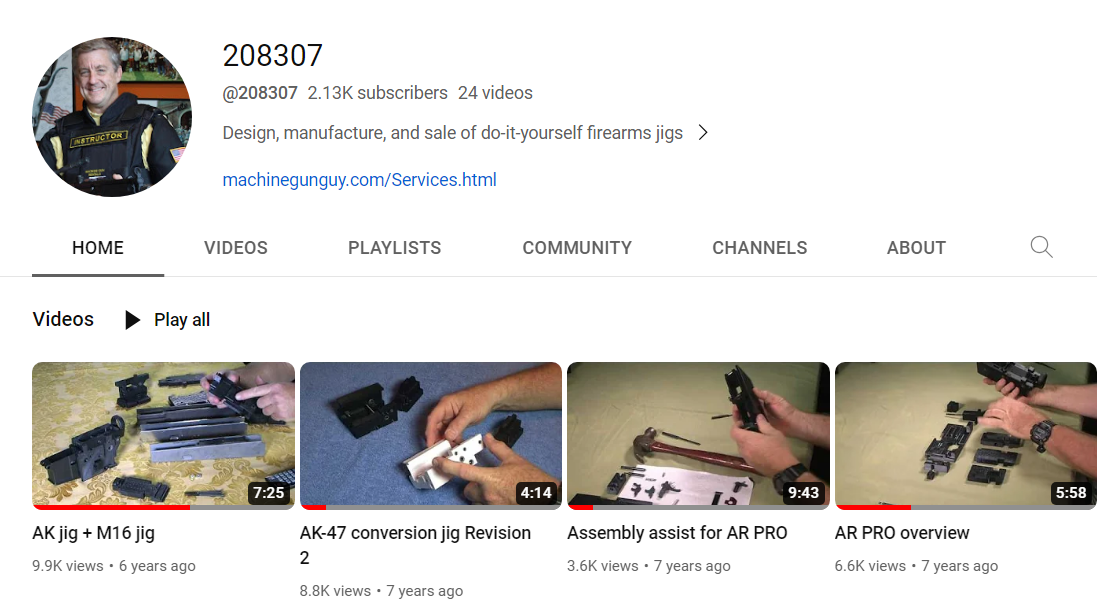This screenshot has width=1097, height=616.
Task: Open the PLAYLISTS tab
Action: pos(395,248)
